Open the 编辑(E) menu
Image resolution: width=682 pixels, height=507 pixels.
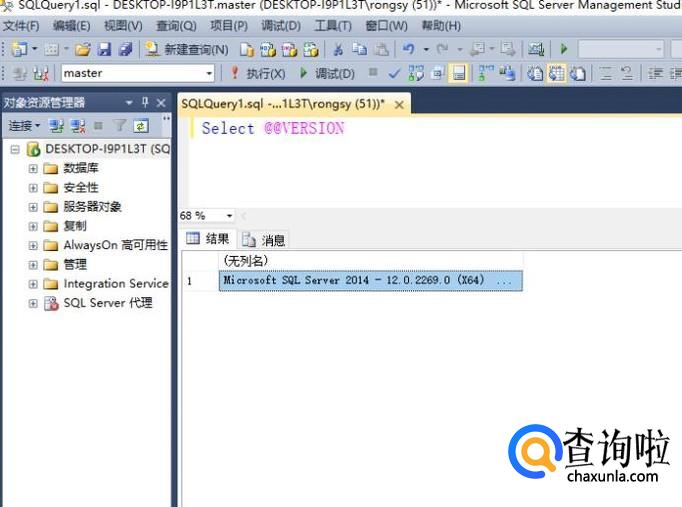[x=72, y=26]
